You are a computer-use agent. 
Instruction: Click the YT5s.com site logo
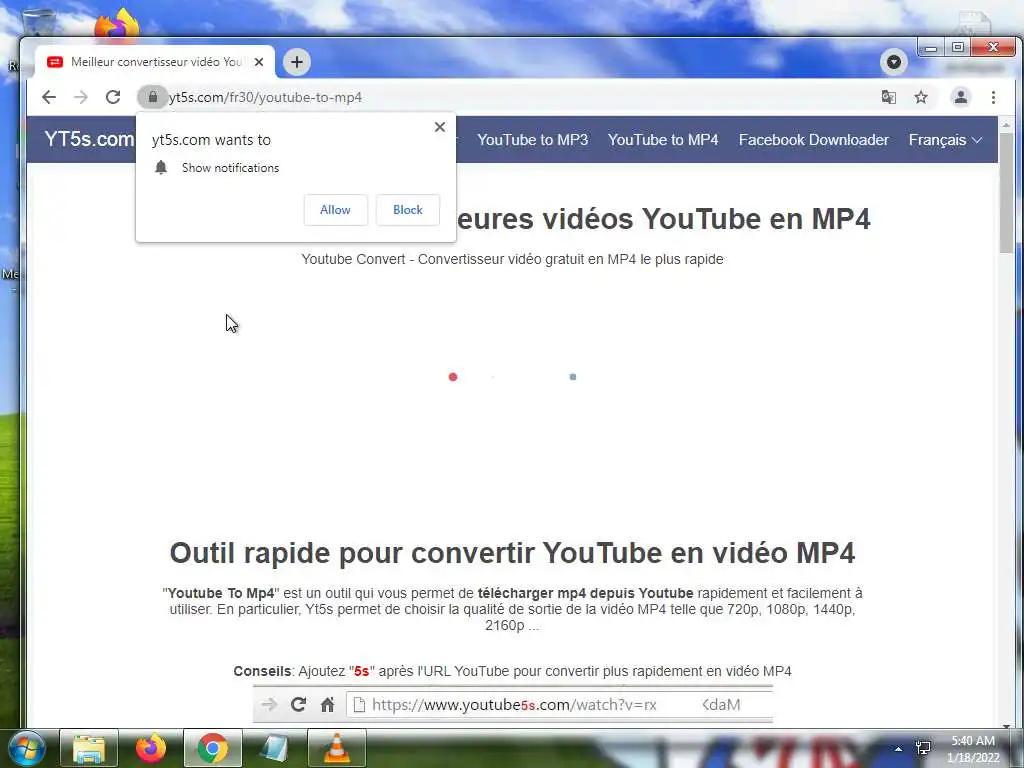(x=89, y=139)
